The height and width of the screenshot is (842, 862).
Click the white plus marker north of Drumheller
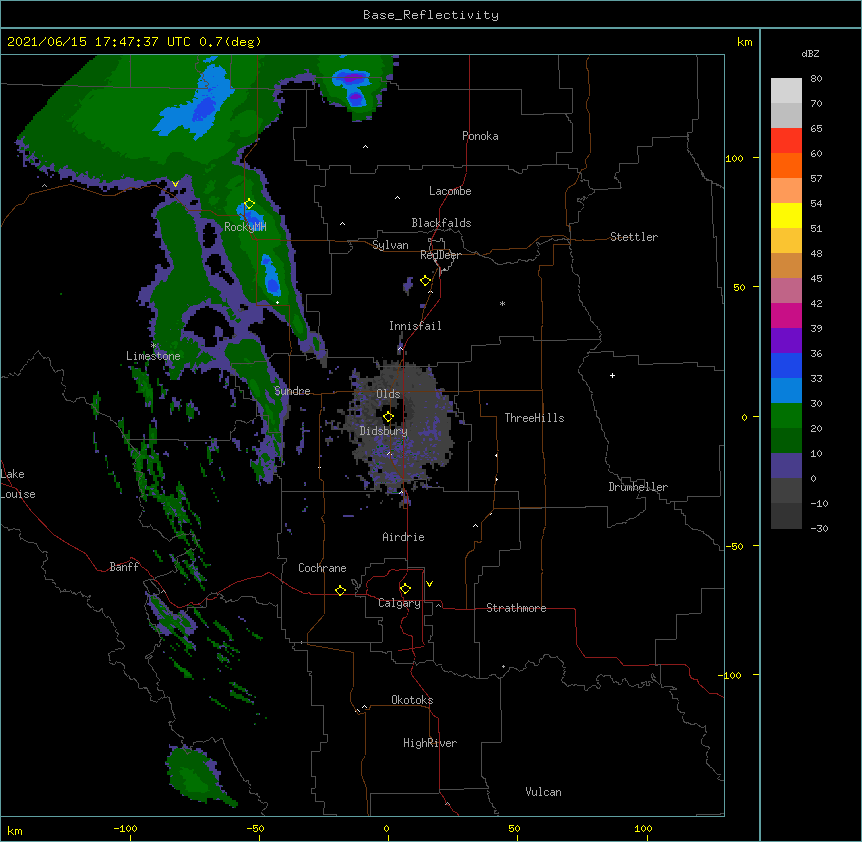(612, 375)
